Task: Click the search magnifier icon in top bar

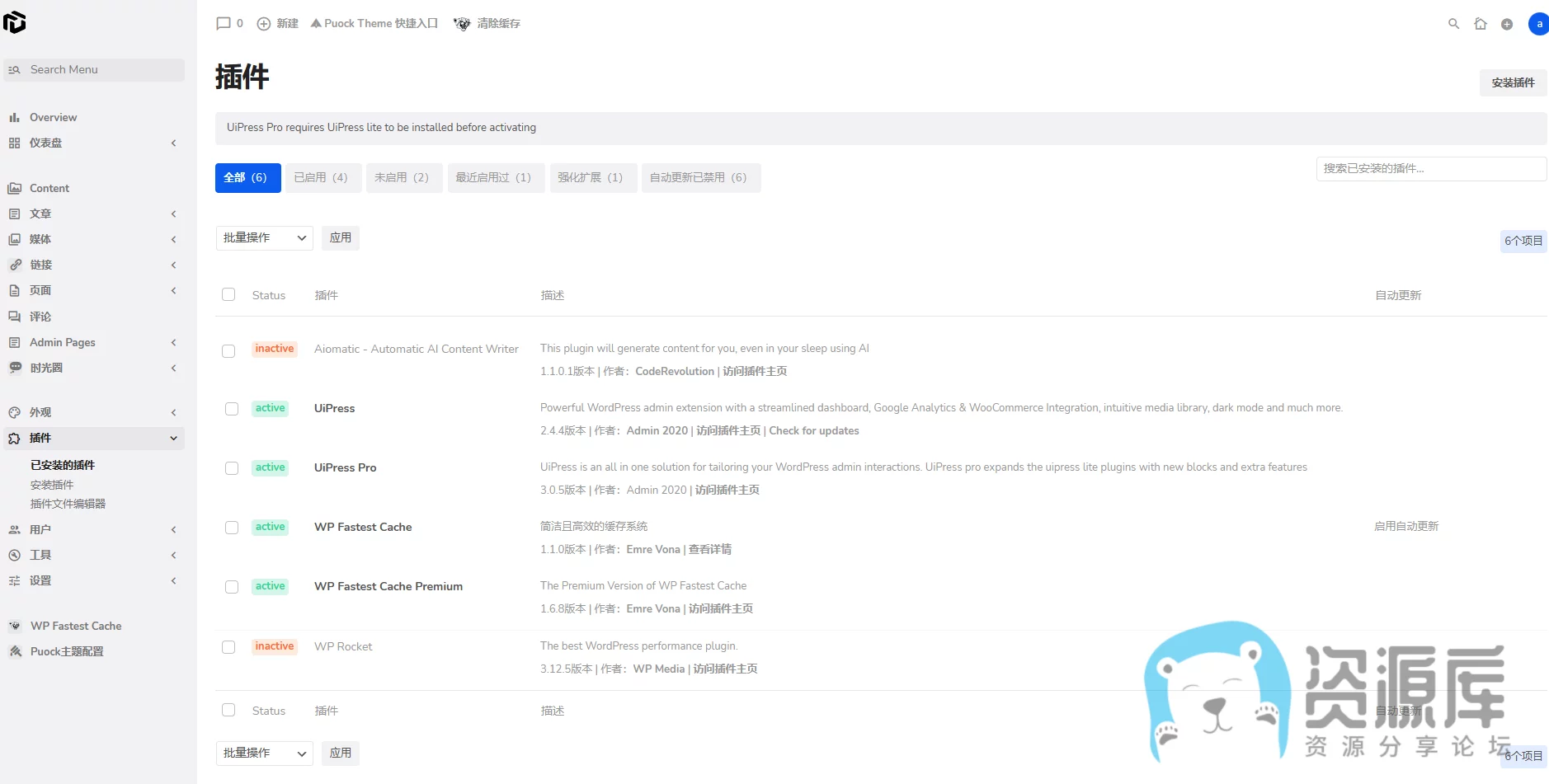Action: [1453, 24]
